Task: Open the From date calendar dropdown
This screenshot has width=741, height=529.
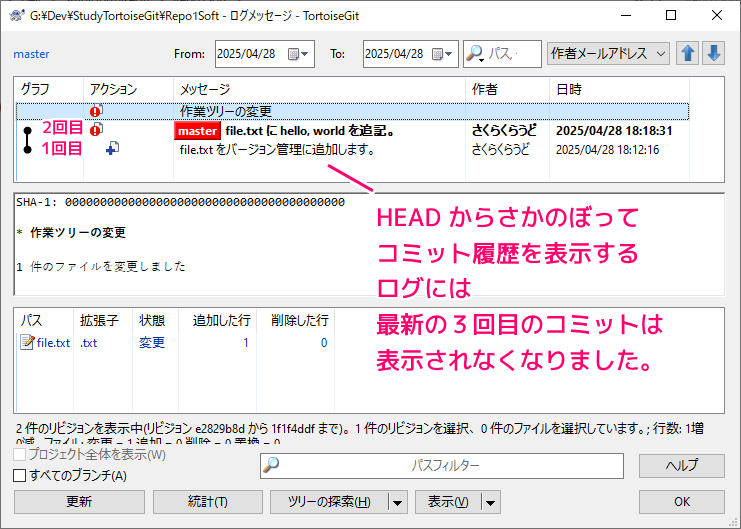Action: 299,54
